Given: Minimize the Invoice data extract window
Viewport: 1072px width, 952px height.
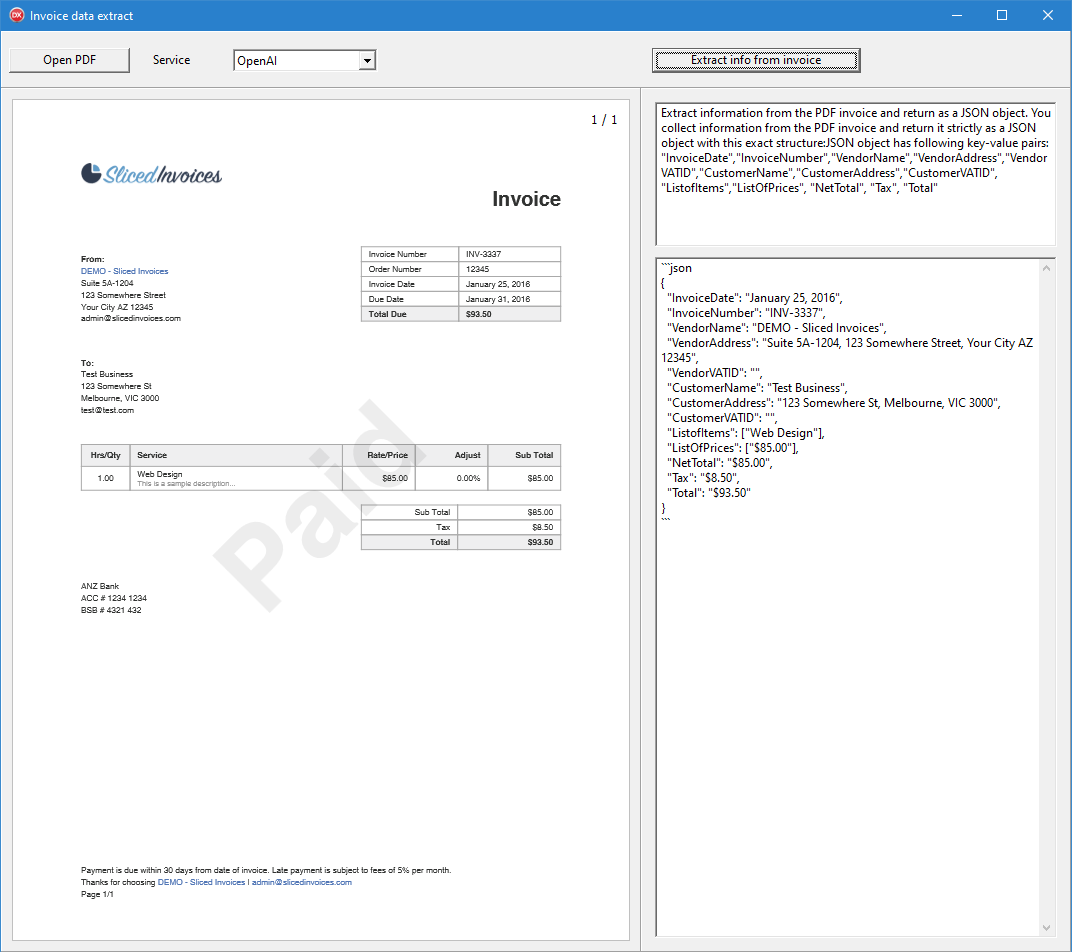Looking at the screenshot, I should pos(956,15).
